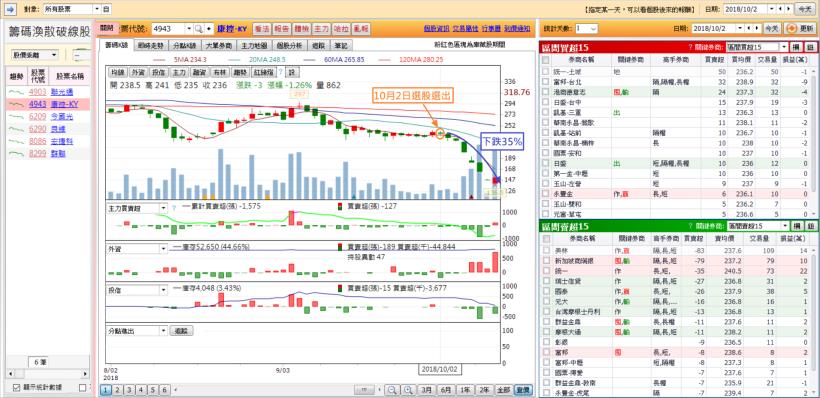Switch to the 大單券商 tab

click(216, 46)
